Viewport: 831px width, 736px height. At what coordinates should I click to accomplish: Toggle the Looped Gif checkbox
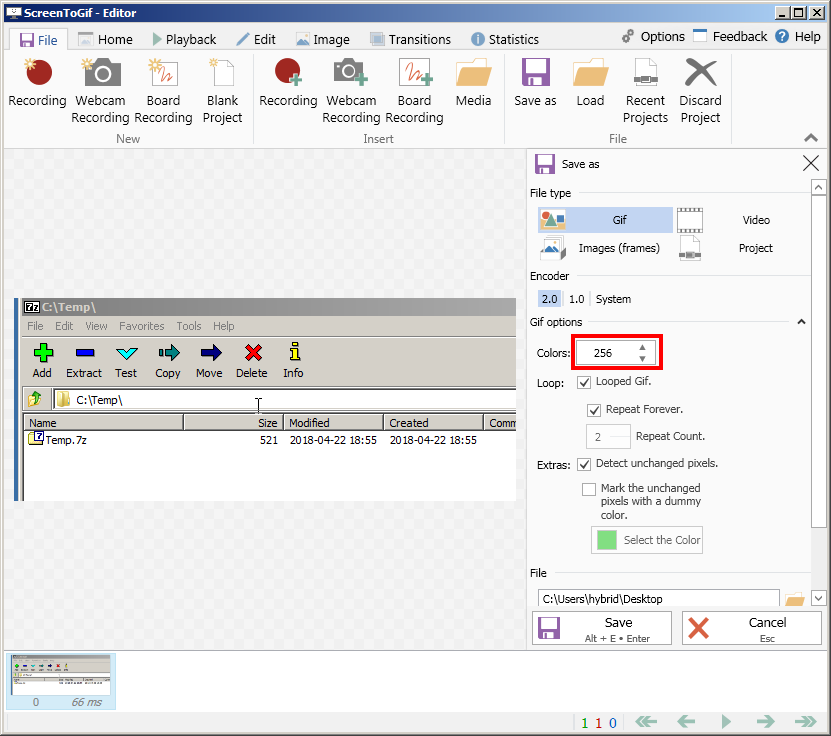pos(584,382)
